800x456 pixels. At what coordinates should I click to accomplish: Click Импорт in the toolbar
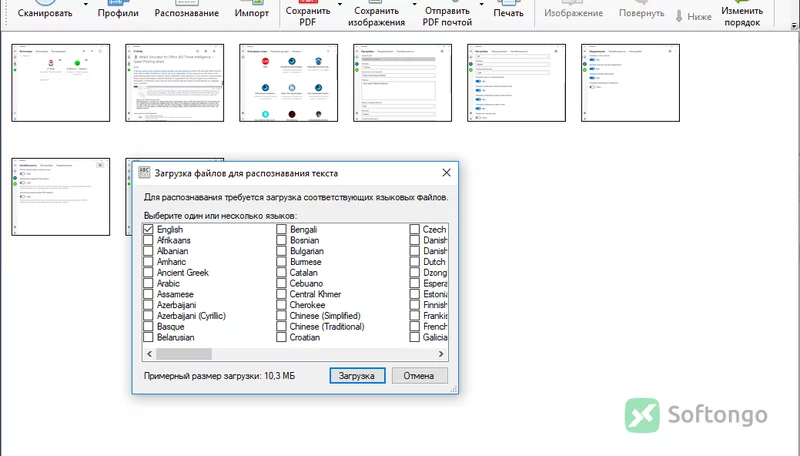(x=252, y=11)
